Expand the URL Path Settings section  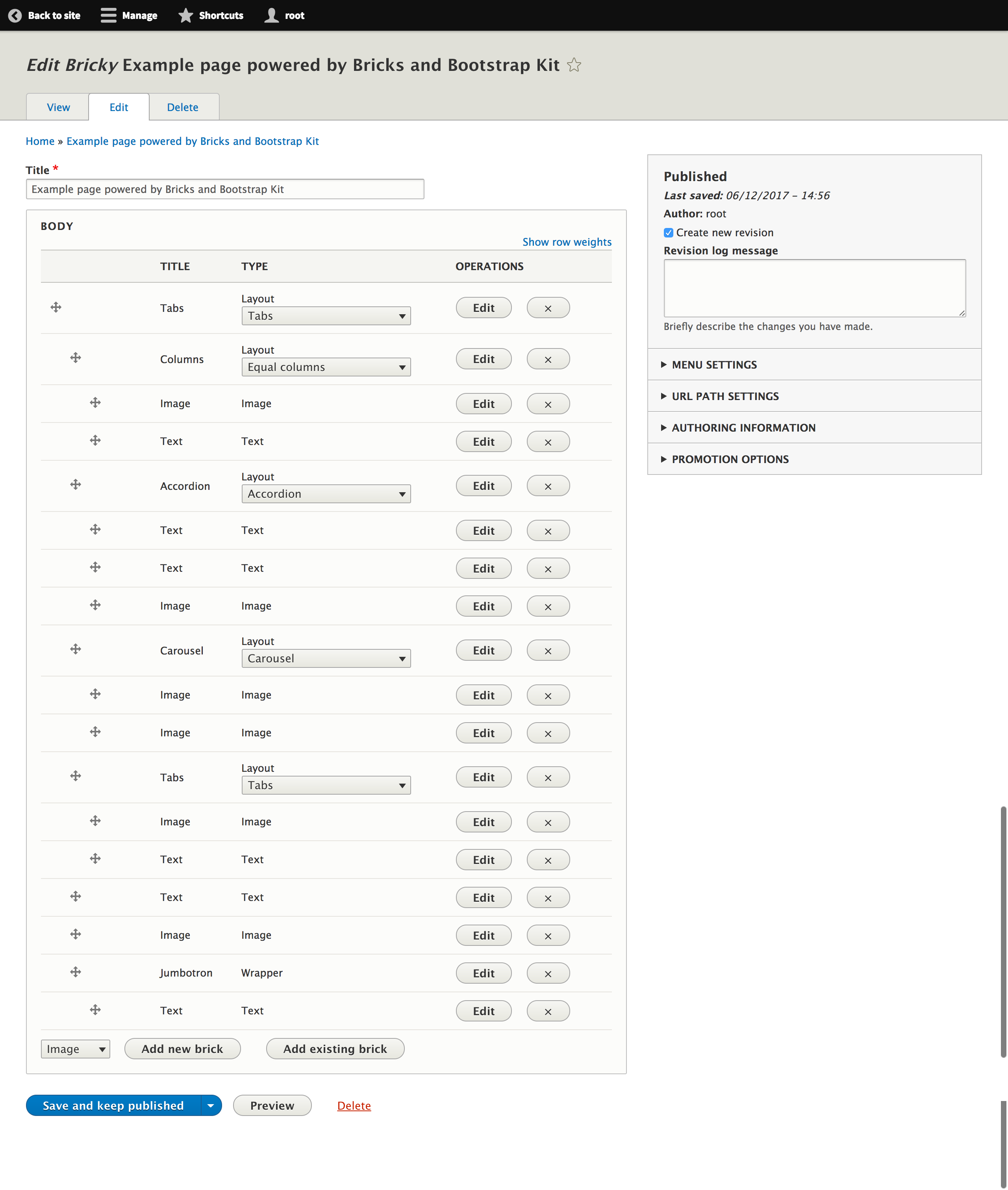point(724,396)
